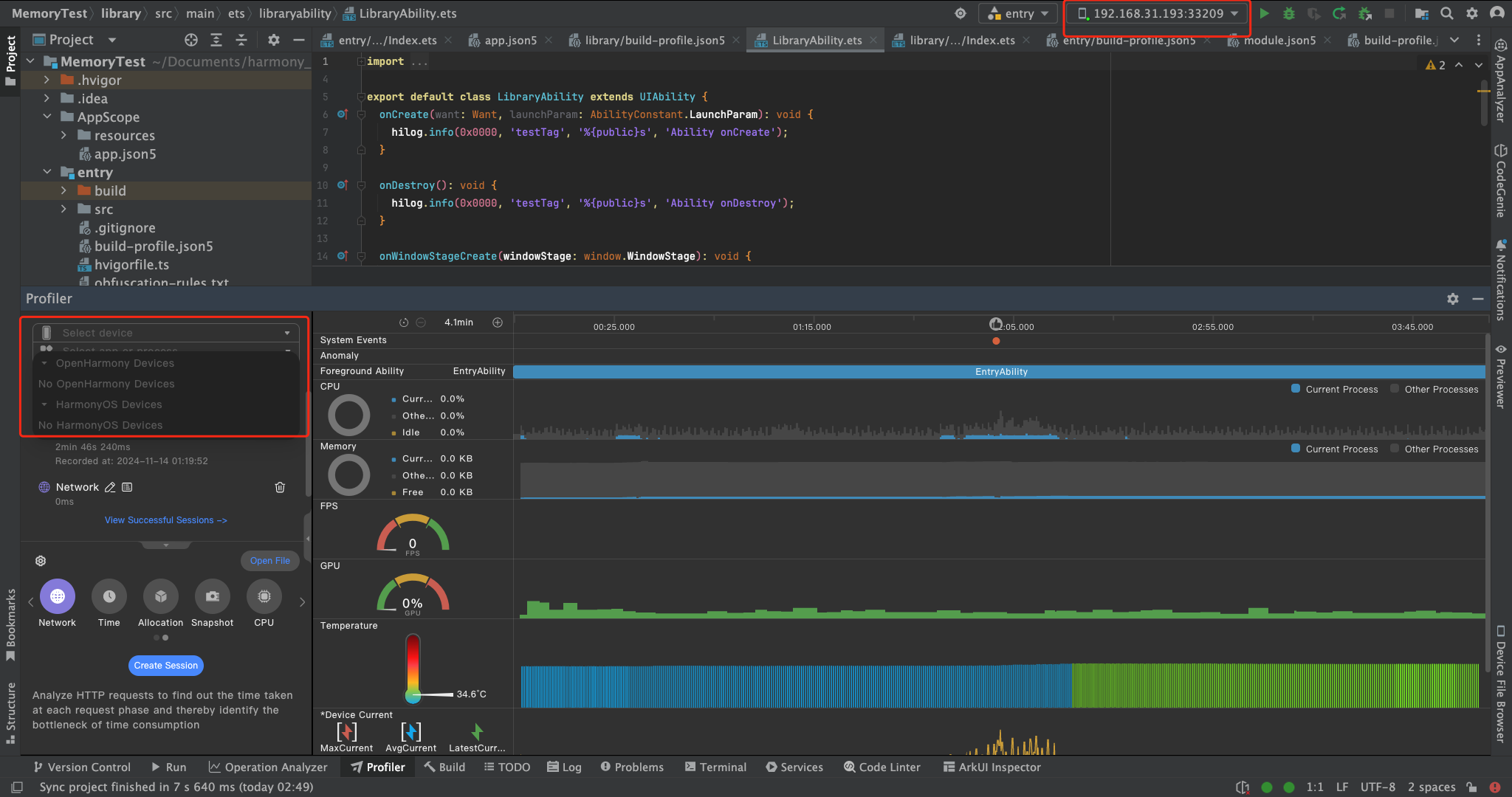Open the Select device dropdown in Profiler
This screenshot has width=1512, height=797.
[166, 333]
